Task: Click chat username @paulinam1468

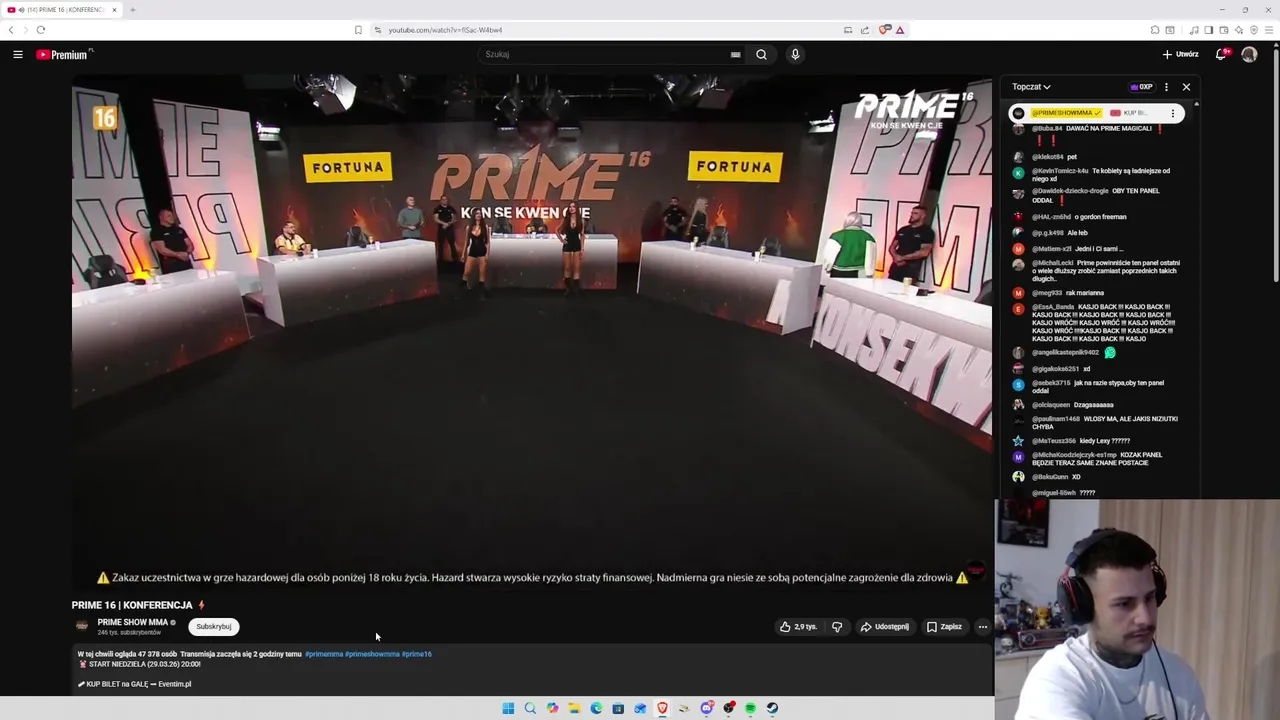Action: point(1056,419)
